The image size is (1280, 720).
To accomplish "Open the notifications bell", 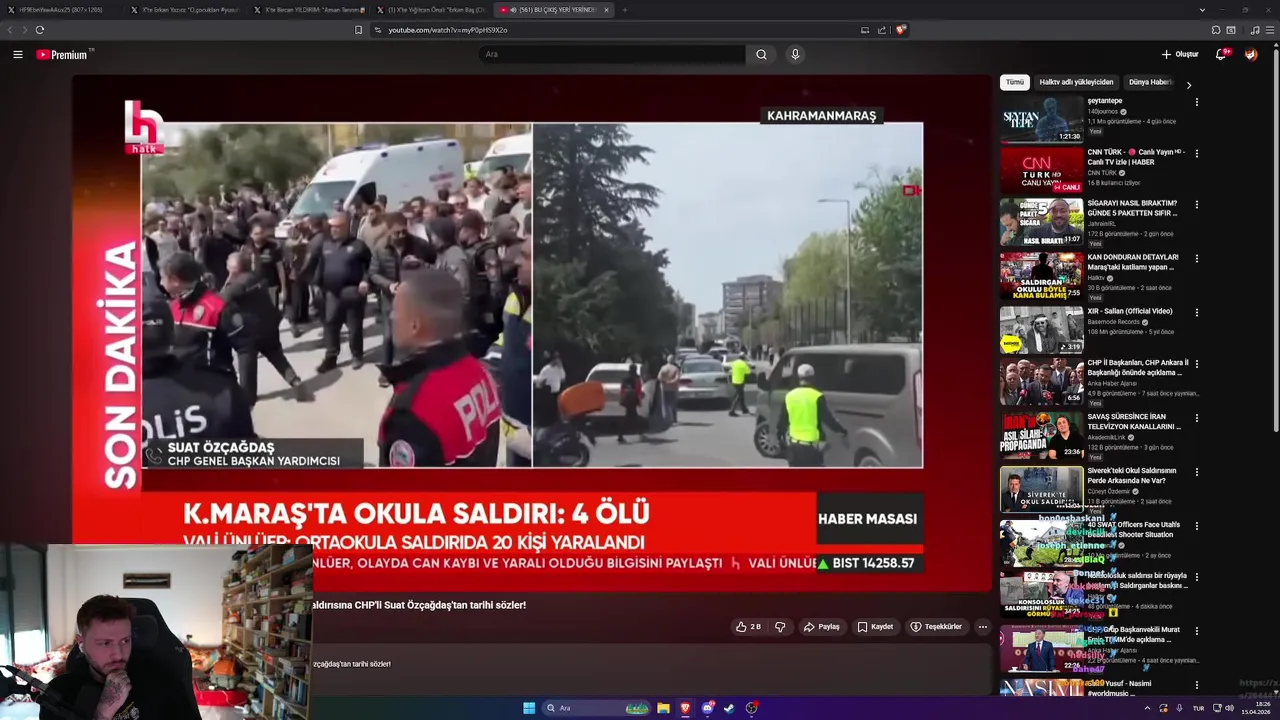I will pyautogui.click(x=1221, y=54).
